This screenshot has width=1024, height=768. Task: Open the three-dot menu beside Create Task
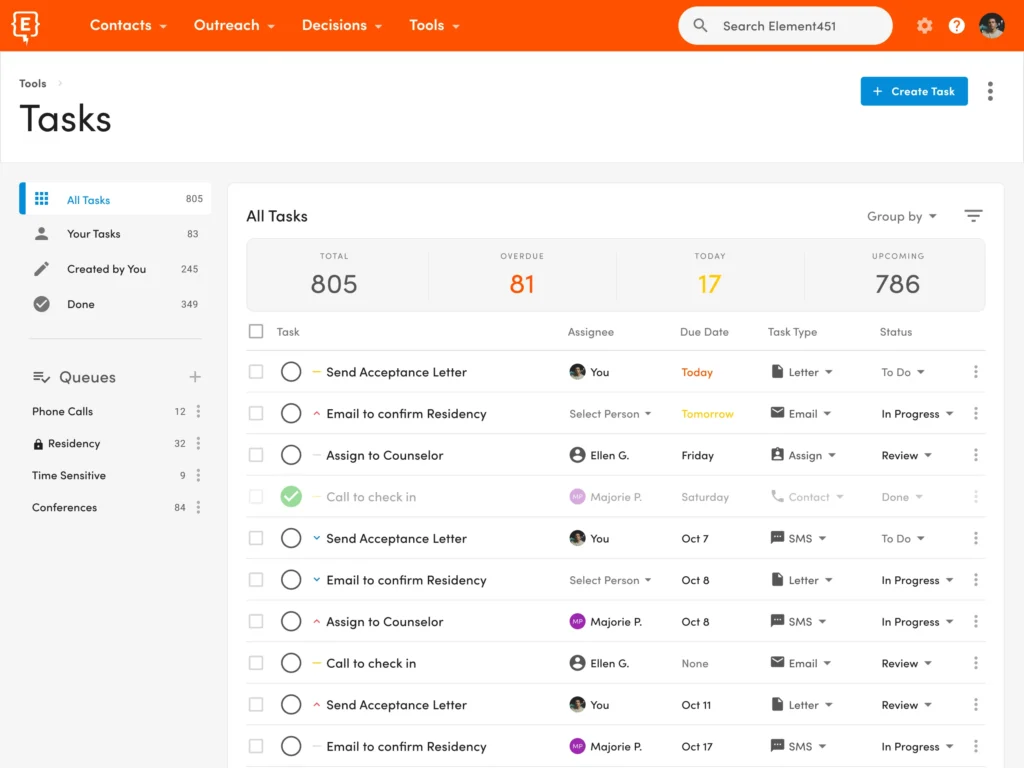[990, 91]
